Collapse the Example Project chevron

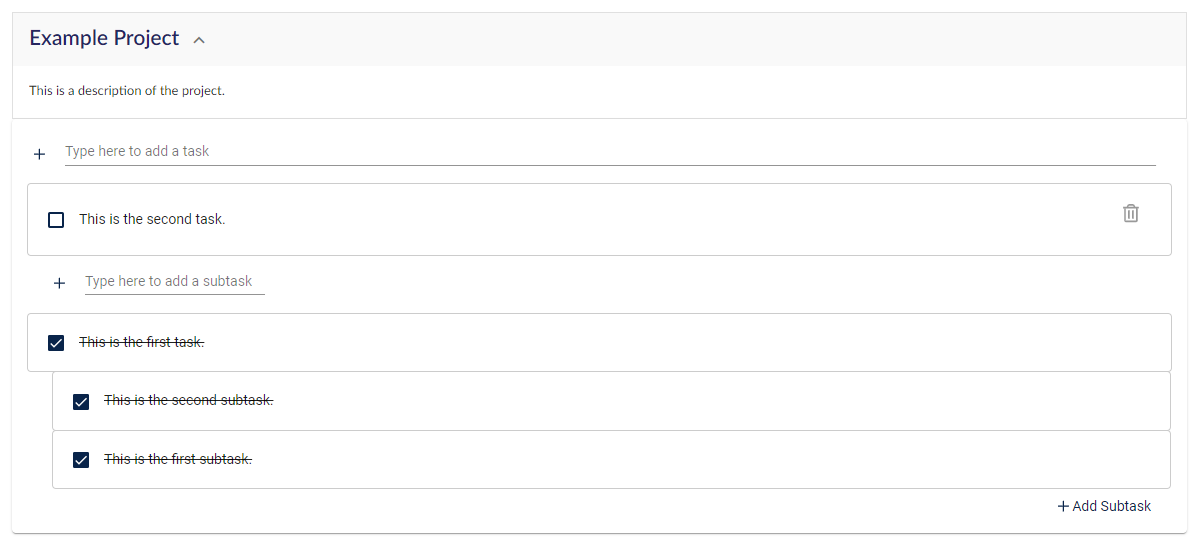click(x=200, y=40)
